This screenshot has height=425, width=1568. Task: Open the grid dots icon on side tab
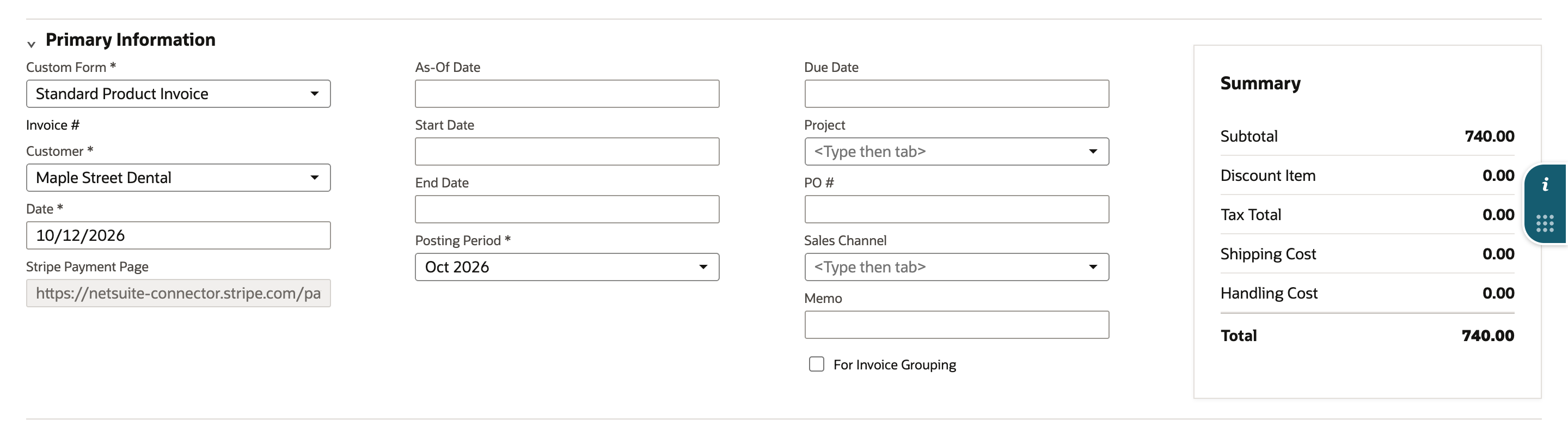click(x=1545, y=223)
